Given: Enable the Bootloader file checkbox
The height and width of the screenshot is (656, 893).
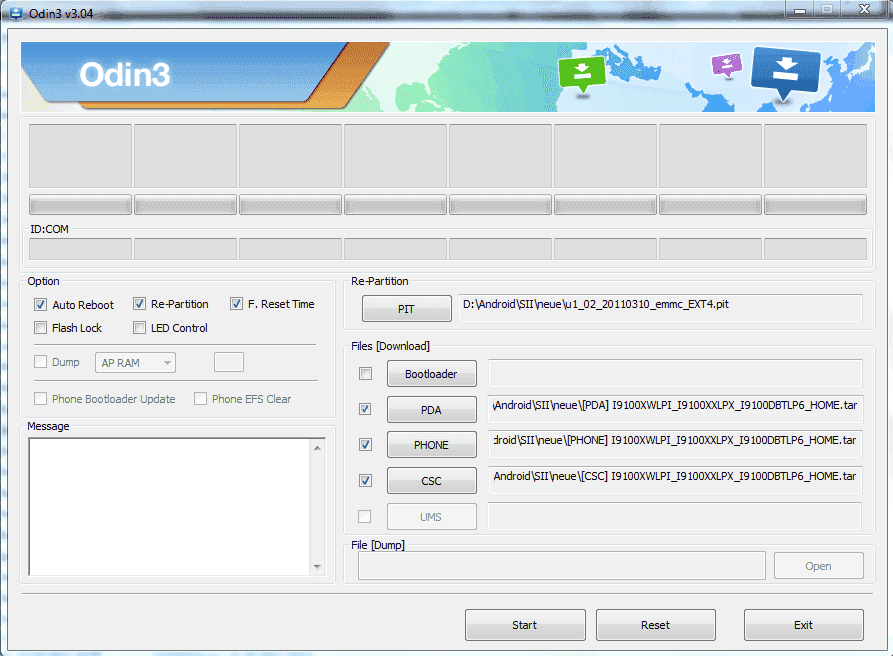Looking at the screenshot, I should click(x=366, y=374).
